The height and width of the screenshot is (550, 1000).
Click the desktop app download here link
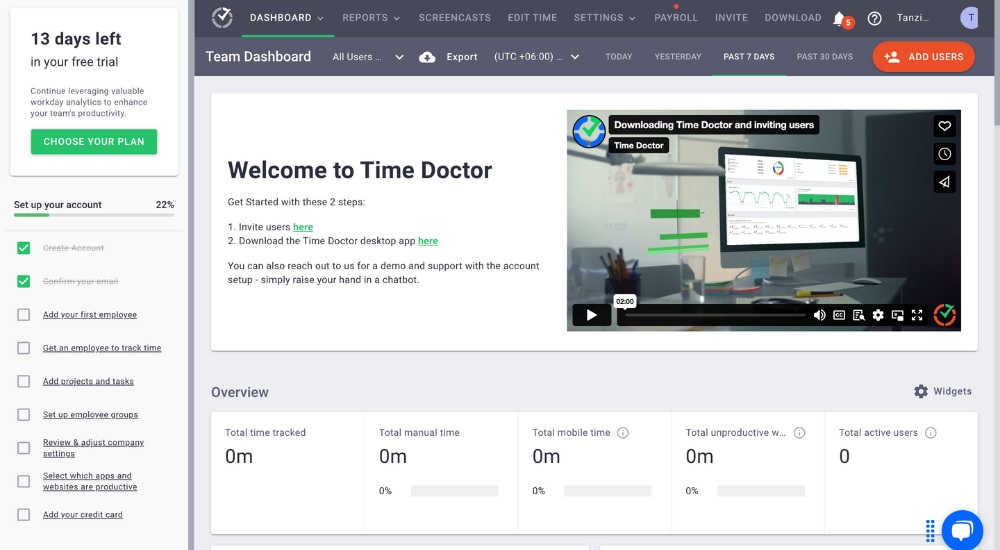coord(428,241)
